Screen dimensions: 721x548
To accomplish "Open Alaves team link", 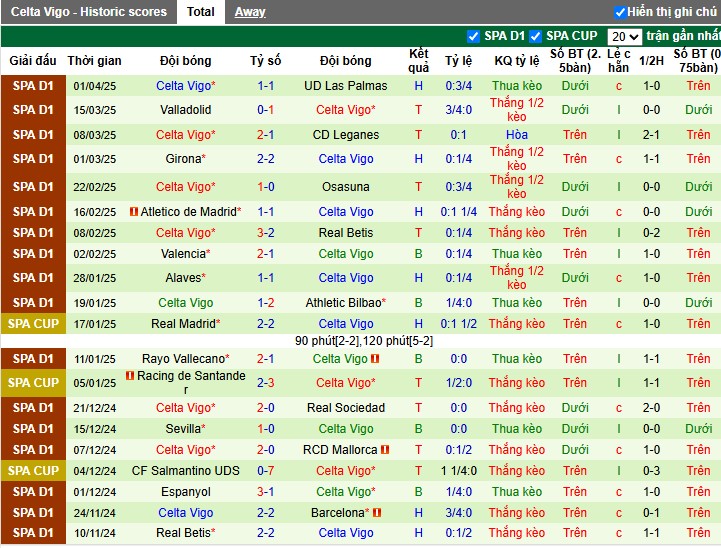I will [183, 278].
